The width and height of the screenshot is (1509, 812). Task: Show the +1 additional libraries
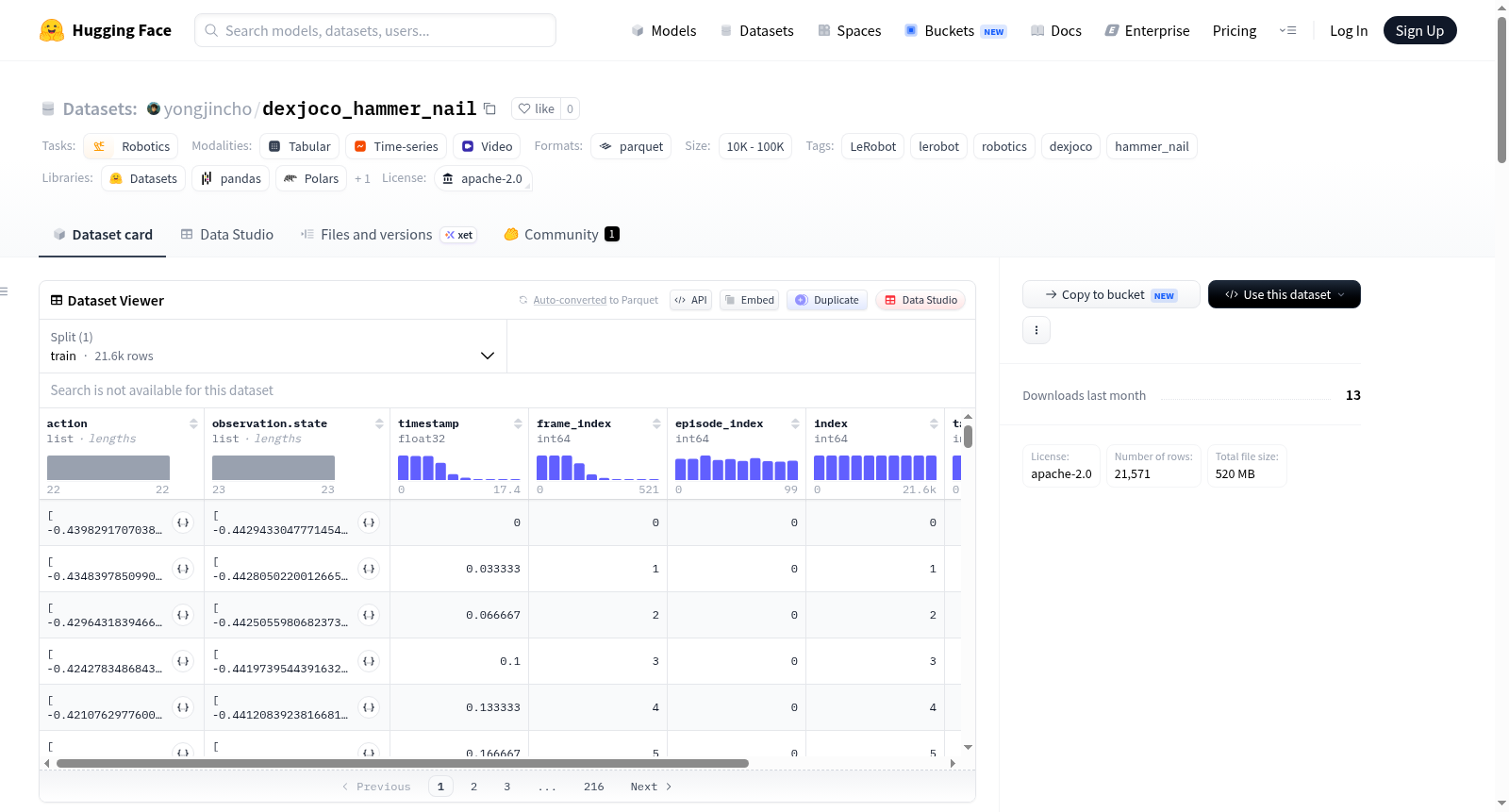click(x=362, y=178)
